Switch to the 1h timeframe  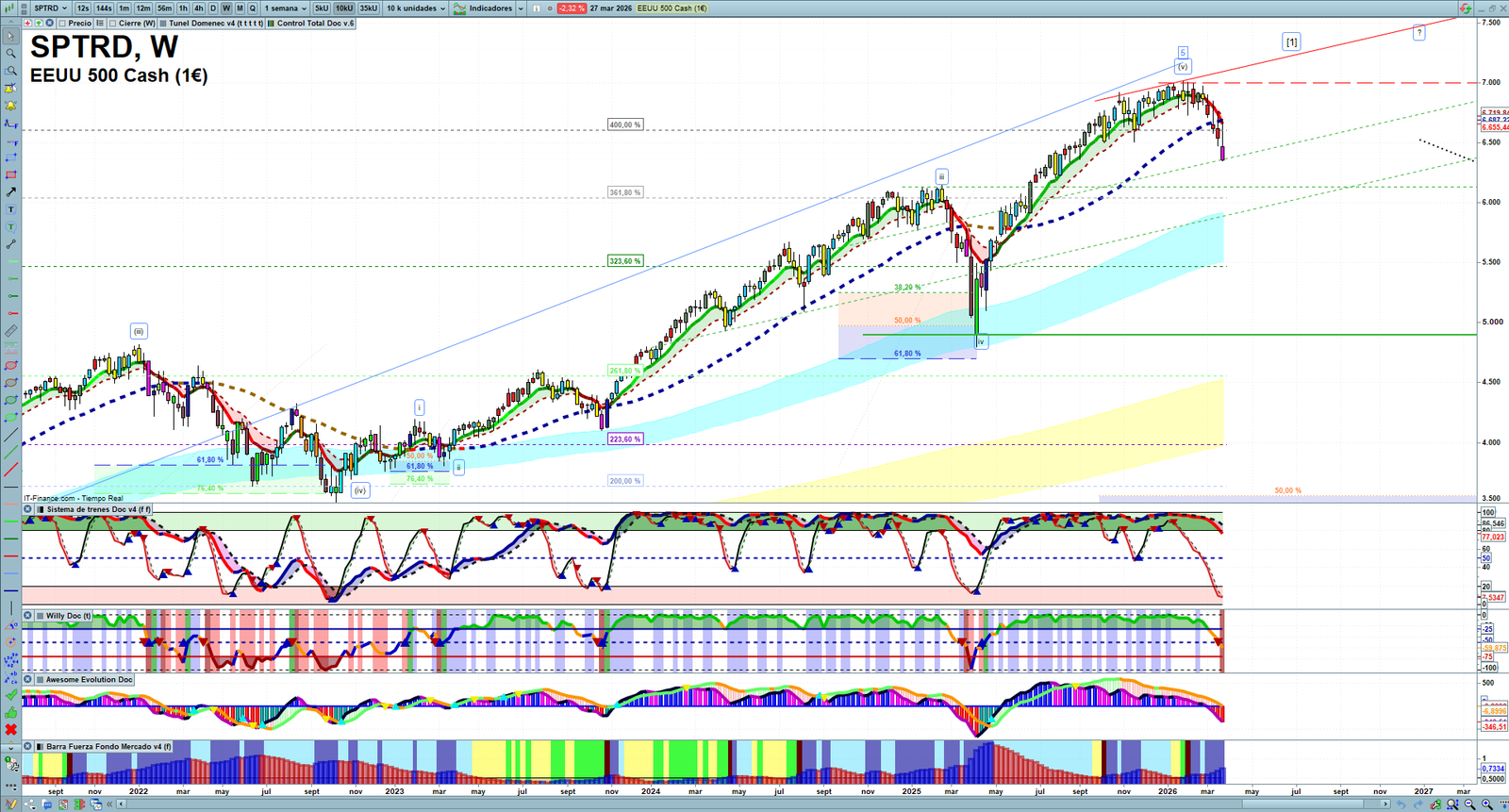[183, 8]
